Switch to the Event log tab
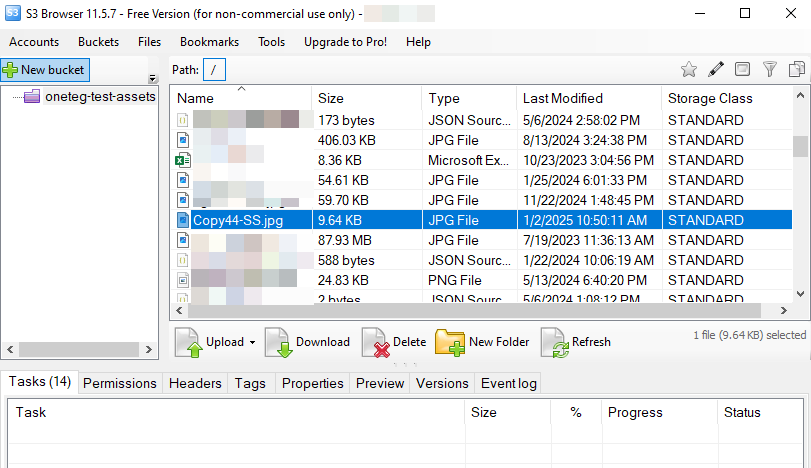 click(508, 383)
